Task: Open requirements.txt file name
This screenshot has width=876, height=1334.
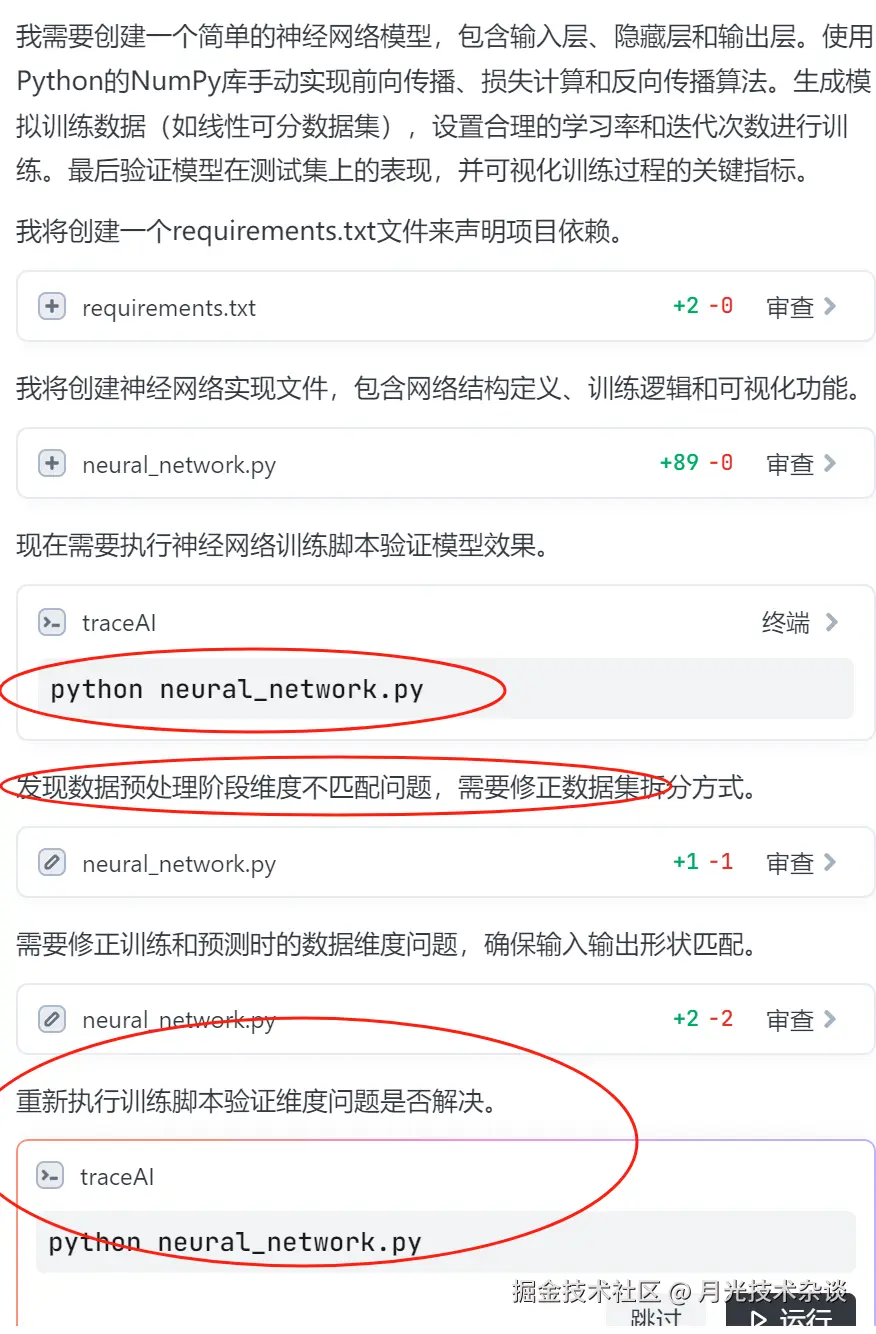Action: click(x=169, y=307)
